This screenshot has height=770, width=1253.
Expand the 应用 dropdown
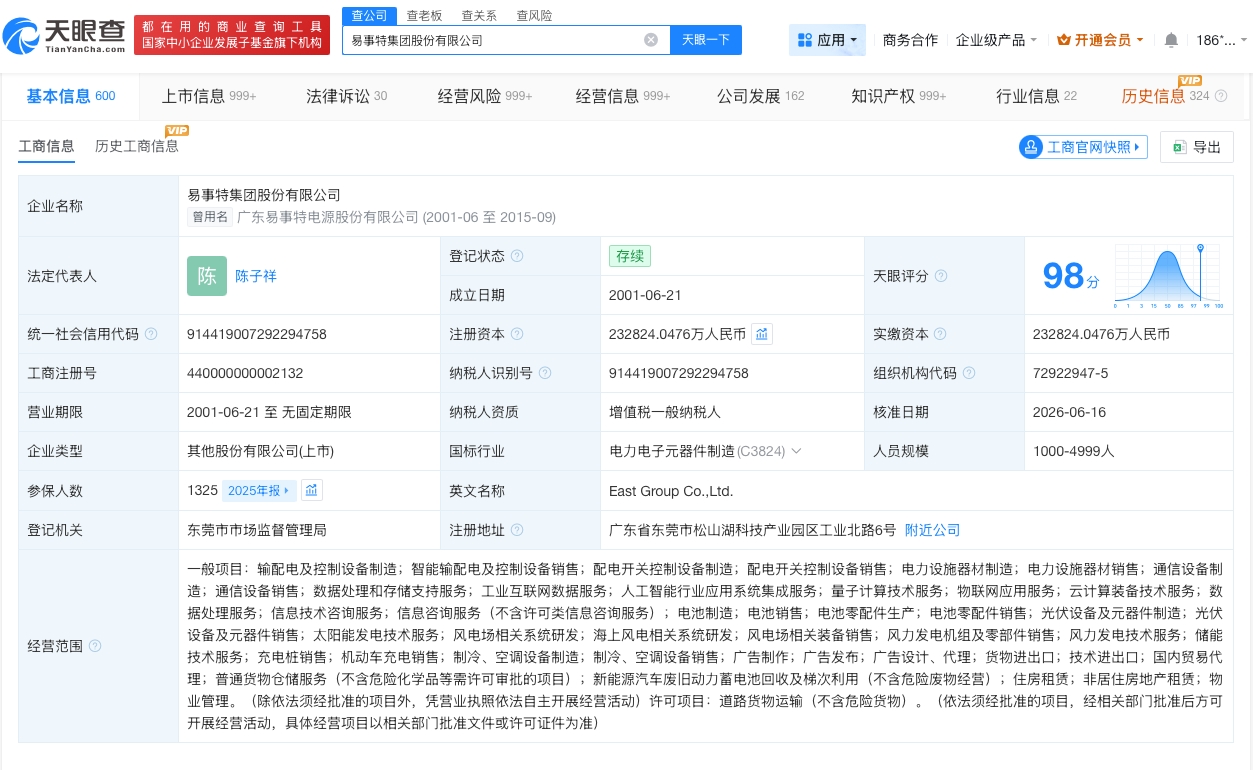(853, 41)
